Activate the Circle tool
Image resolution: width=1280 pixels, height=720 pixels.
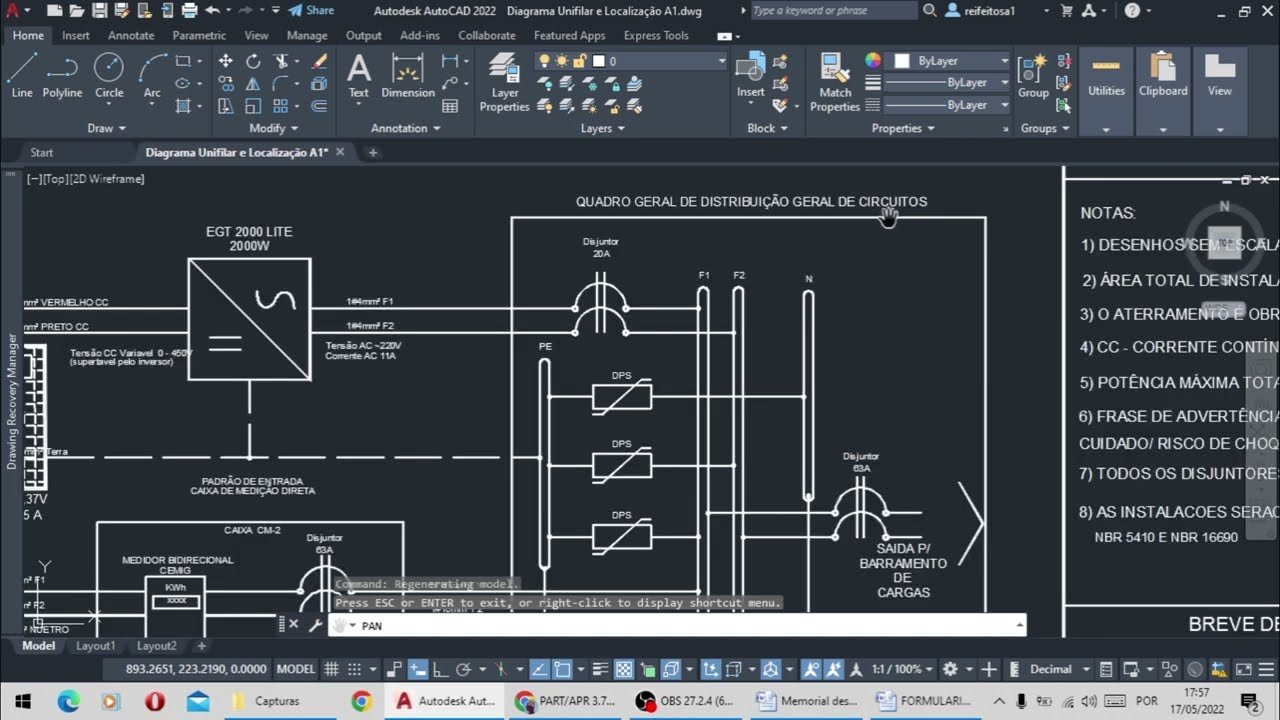(x=109, y=76)
